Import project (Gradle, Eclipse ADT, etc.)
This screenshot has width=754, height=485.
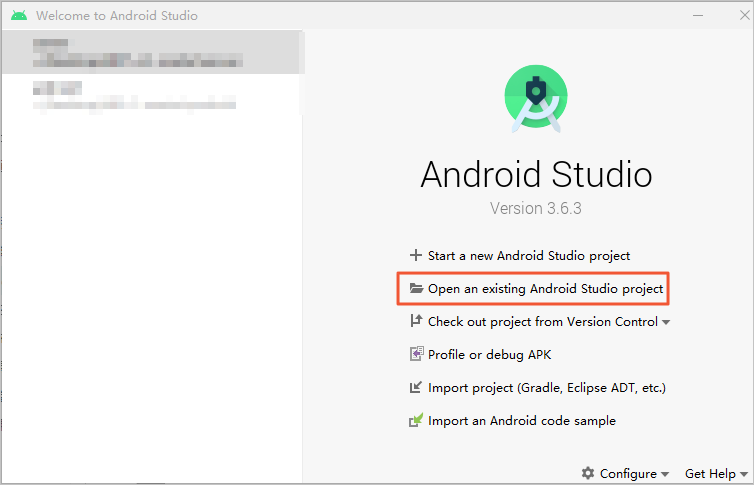click(x=547, y=387)
